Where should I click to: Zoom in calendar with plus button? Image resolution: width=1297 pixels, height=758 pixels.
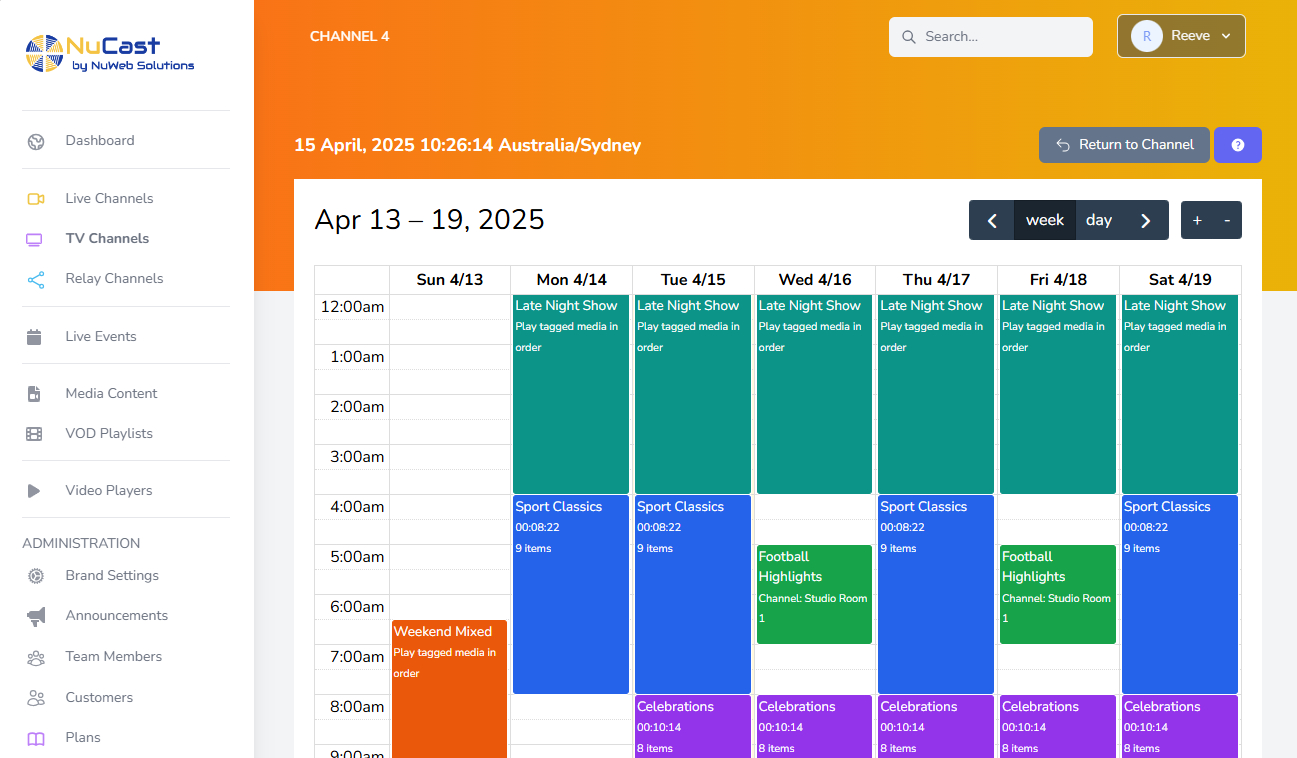tap(1197, 220)
